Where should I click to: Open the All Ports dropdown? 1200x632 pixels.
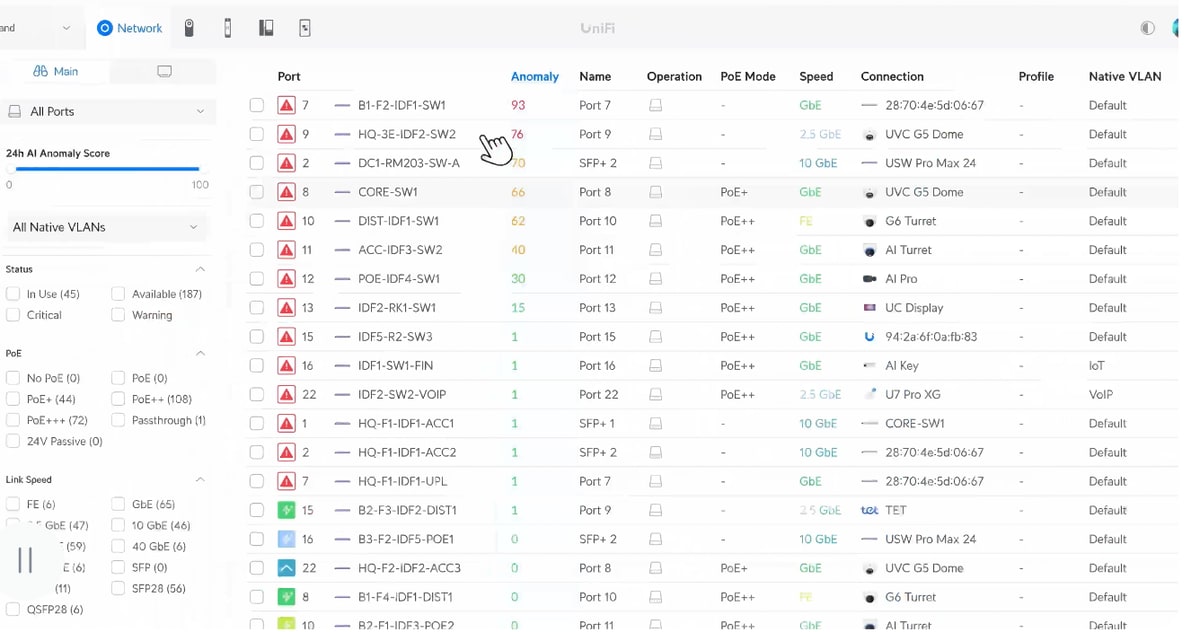click(x=108, y=112)
